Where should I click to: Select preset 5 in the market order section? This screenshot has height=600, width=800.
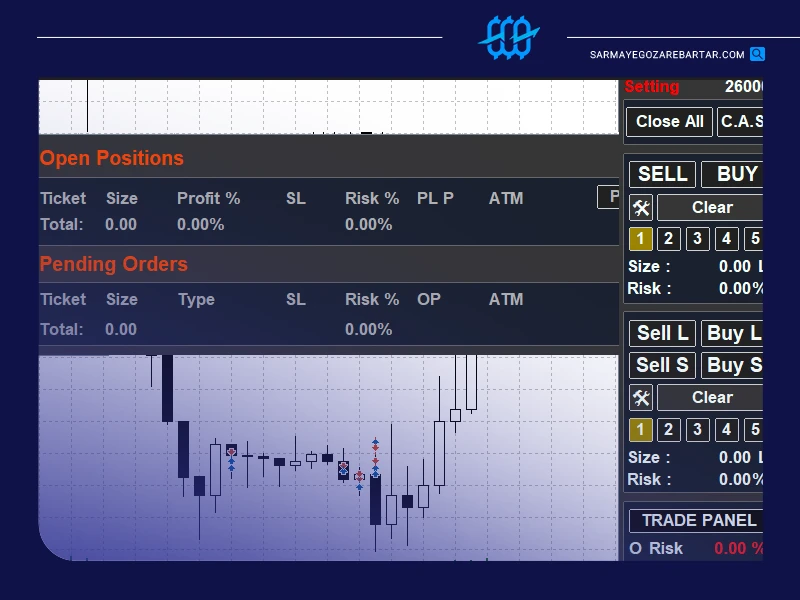754,238
